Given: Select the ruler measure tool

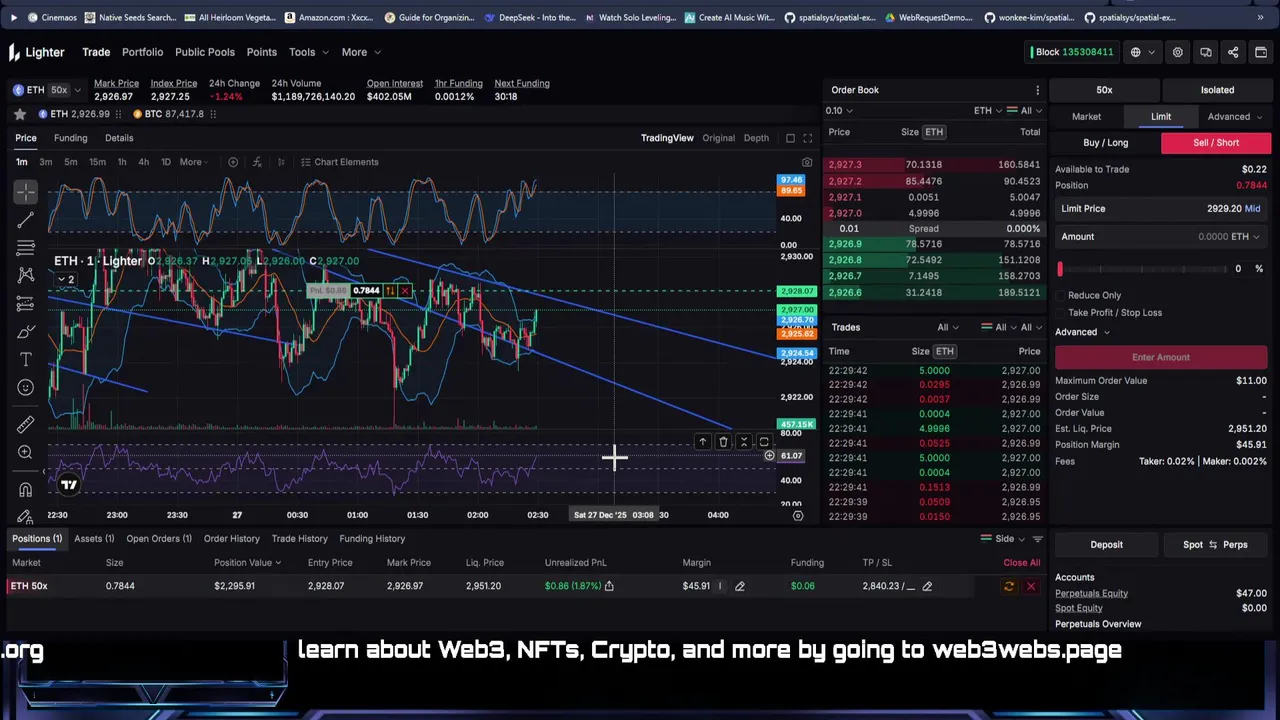Looking at the screenshot, I should 26,425.
